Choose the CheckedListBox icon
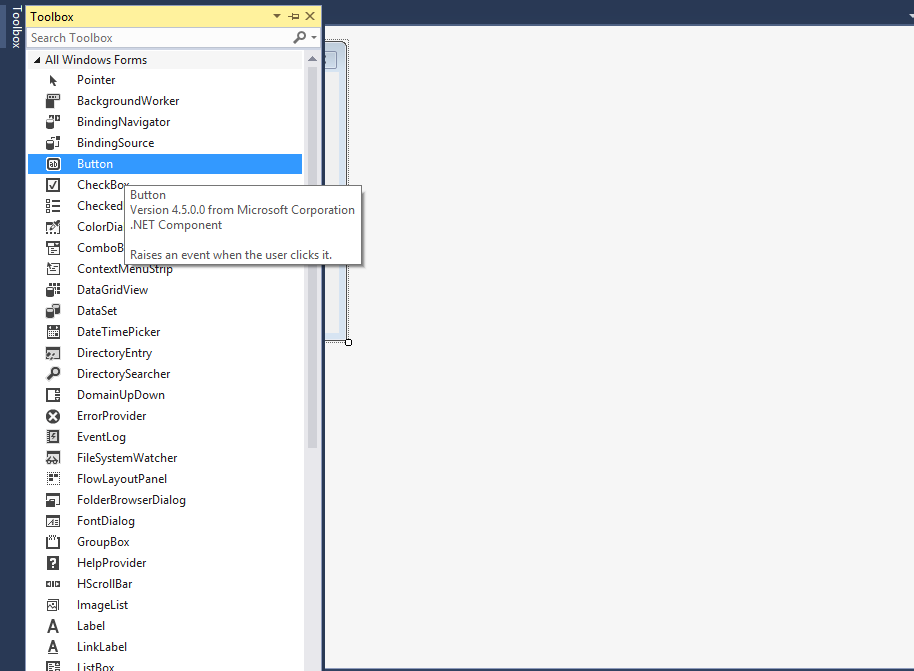914x671 pixels. coord(53,206)
